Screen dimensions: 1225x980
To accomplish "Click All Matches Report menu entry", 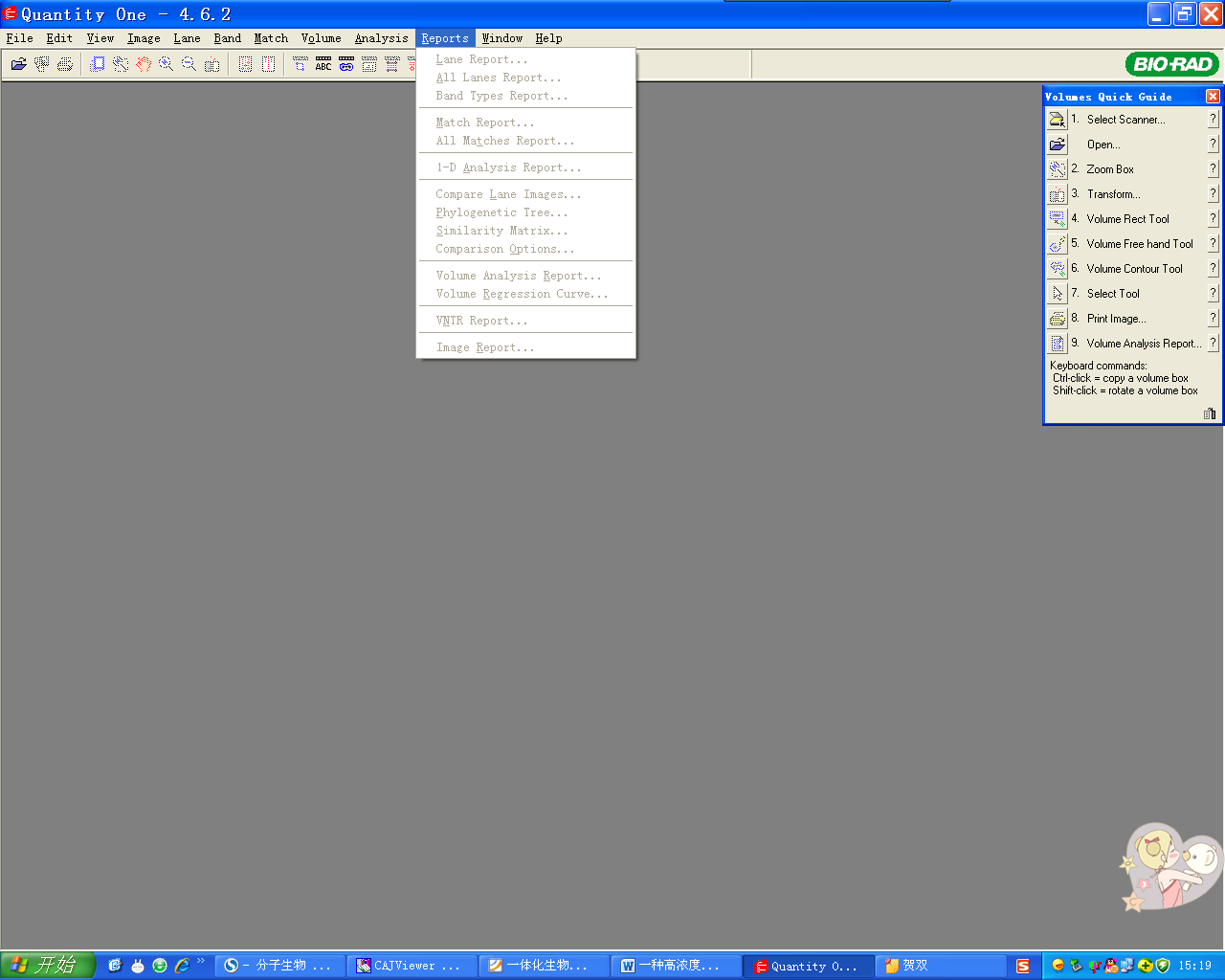I will click(x=526, y=141).
